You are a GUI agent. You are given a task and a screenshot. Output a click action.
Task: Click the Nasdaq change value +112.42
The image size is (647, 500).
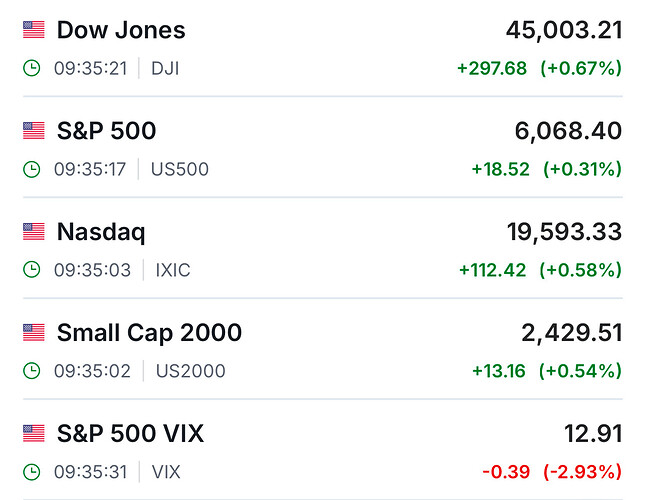click(492, 270)
